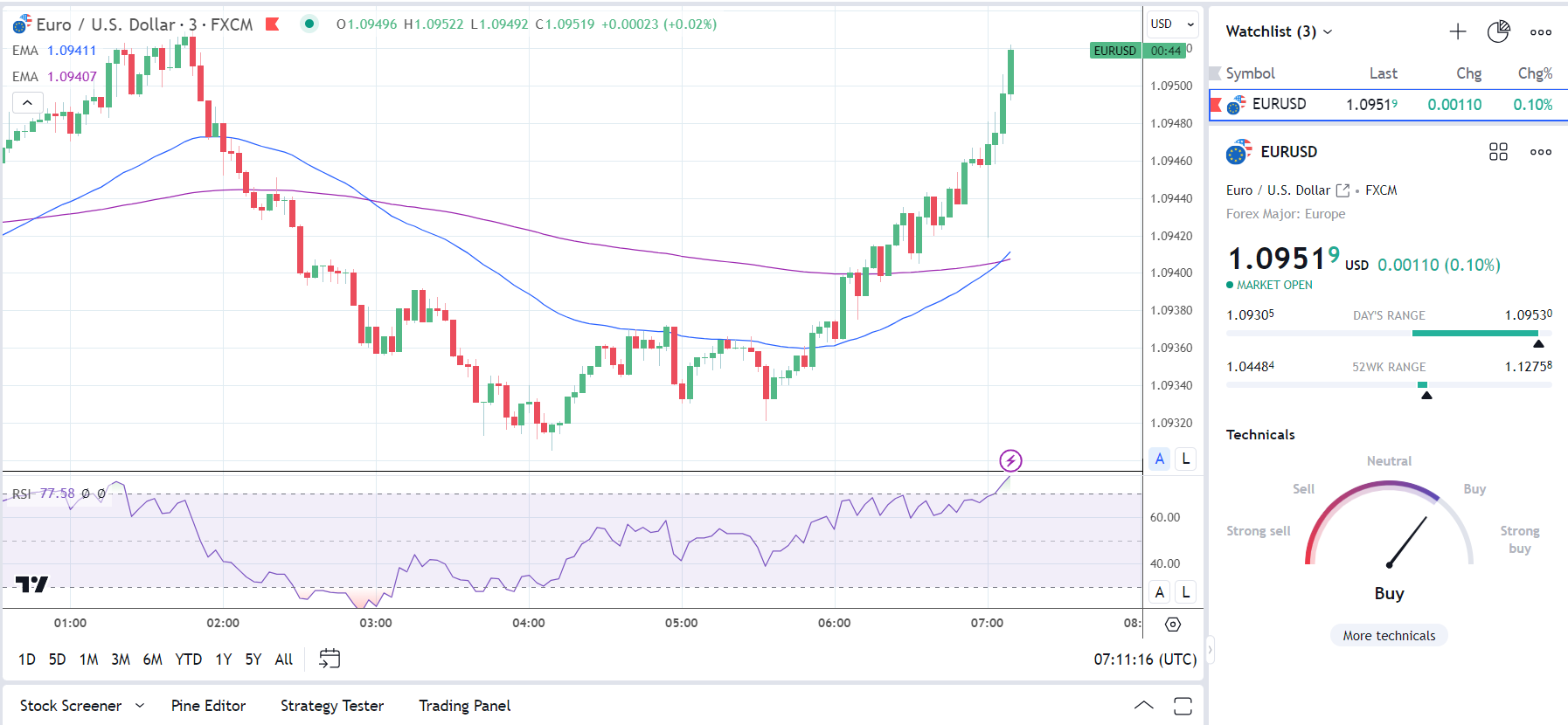Viewport: 1568px width, 725px height.
Task: Toggle auto scale A on the price chart
Action: pyautogui.click(x=1160, y=459)
